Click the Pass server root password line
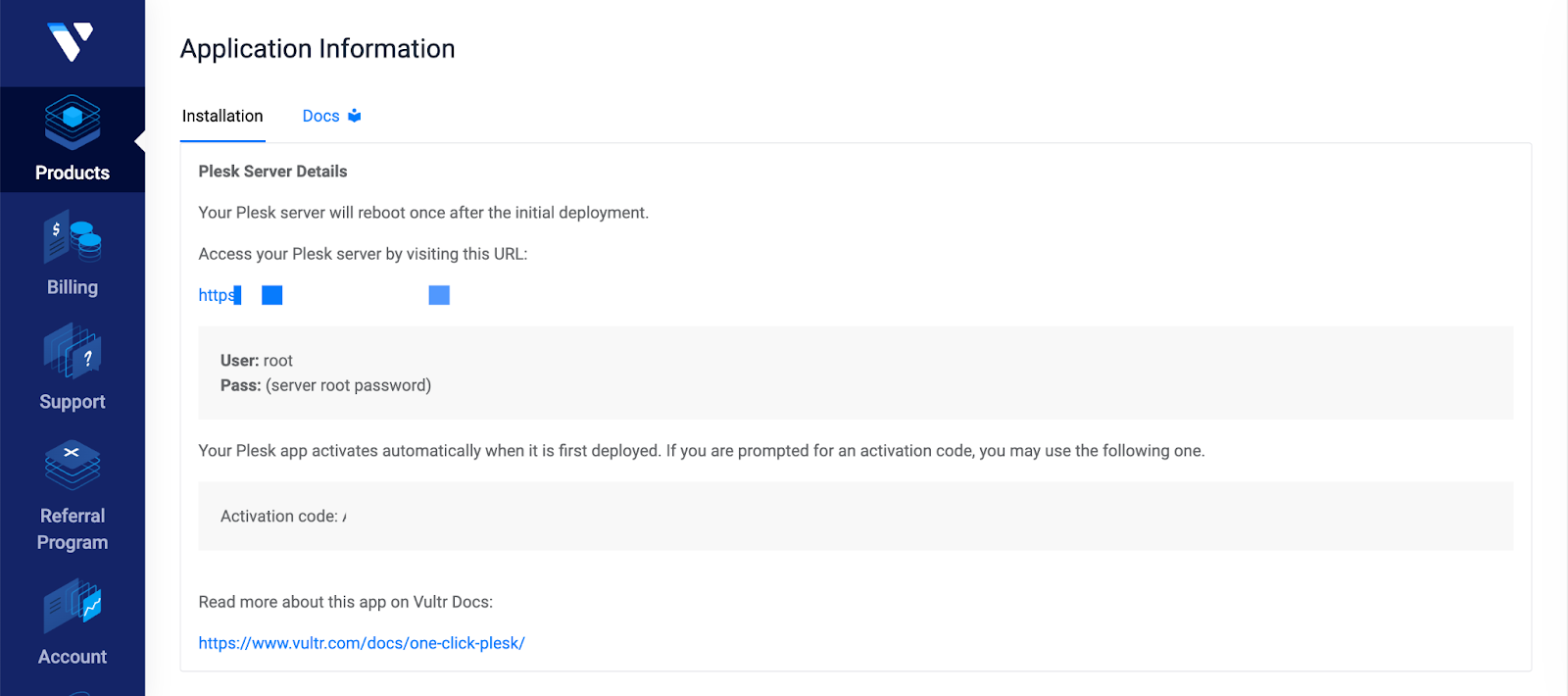1568x696 pixels. click(325, 385)
